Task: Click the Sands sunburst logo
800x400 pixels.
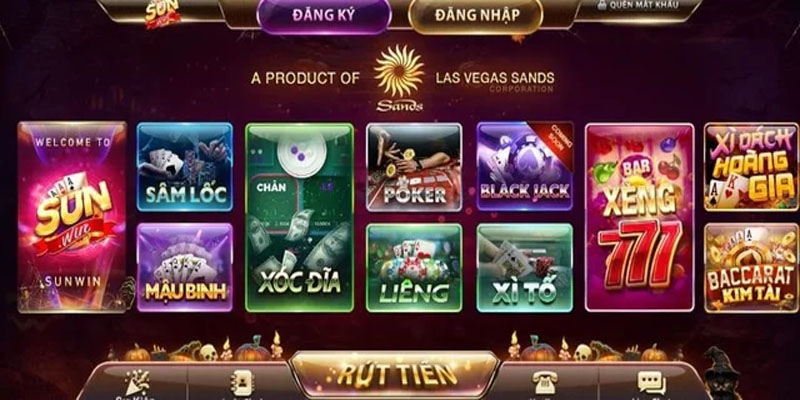Action: [399, 78]
